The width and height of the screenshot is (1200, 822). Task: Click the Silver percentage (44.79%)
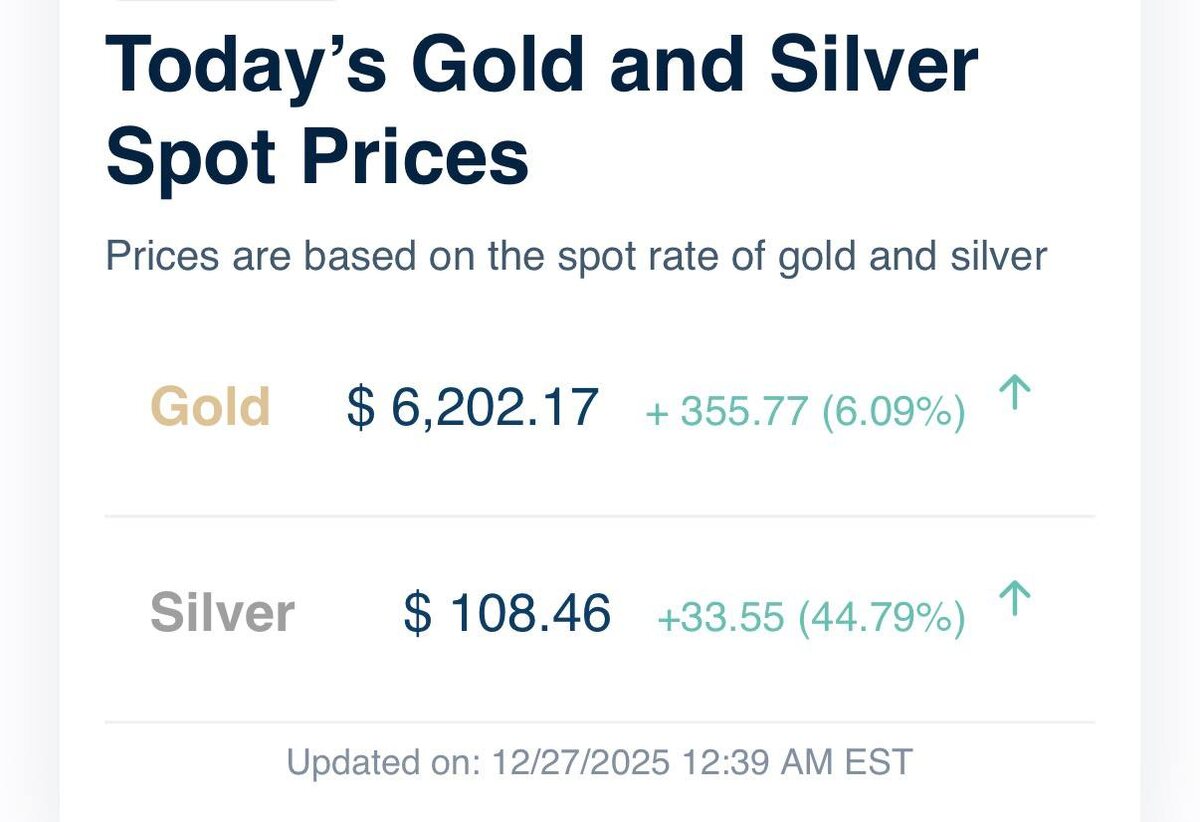point(882,618)
